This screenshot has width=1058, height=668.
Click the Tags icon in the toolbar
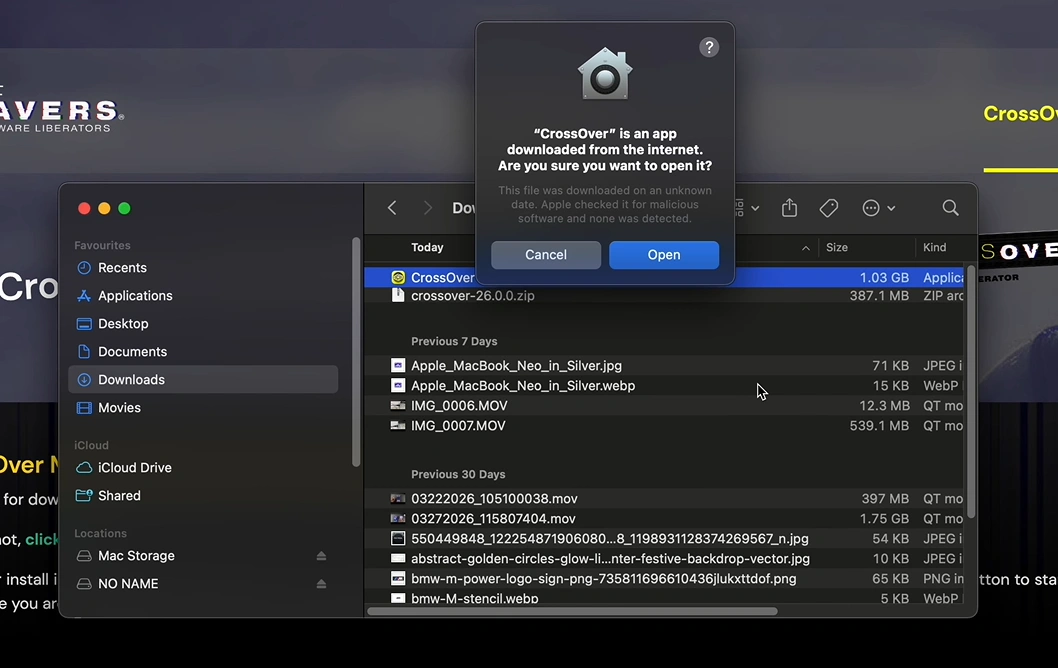(x=828, y=207)
